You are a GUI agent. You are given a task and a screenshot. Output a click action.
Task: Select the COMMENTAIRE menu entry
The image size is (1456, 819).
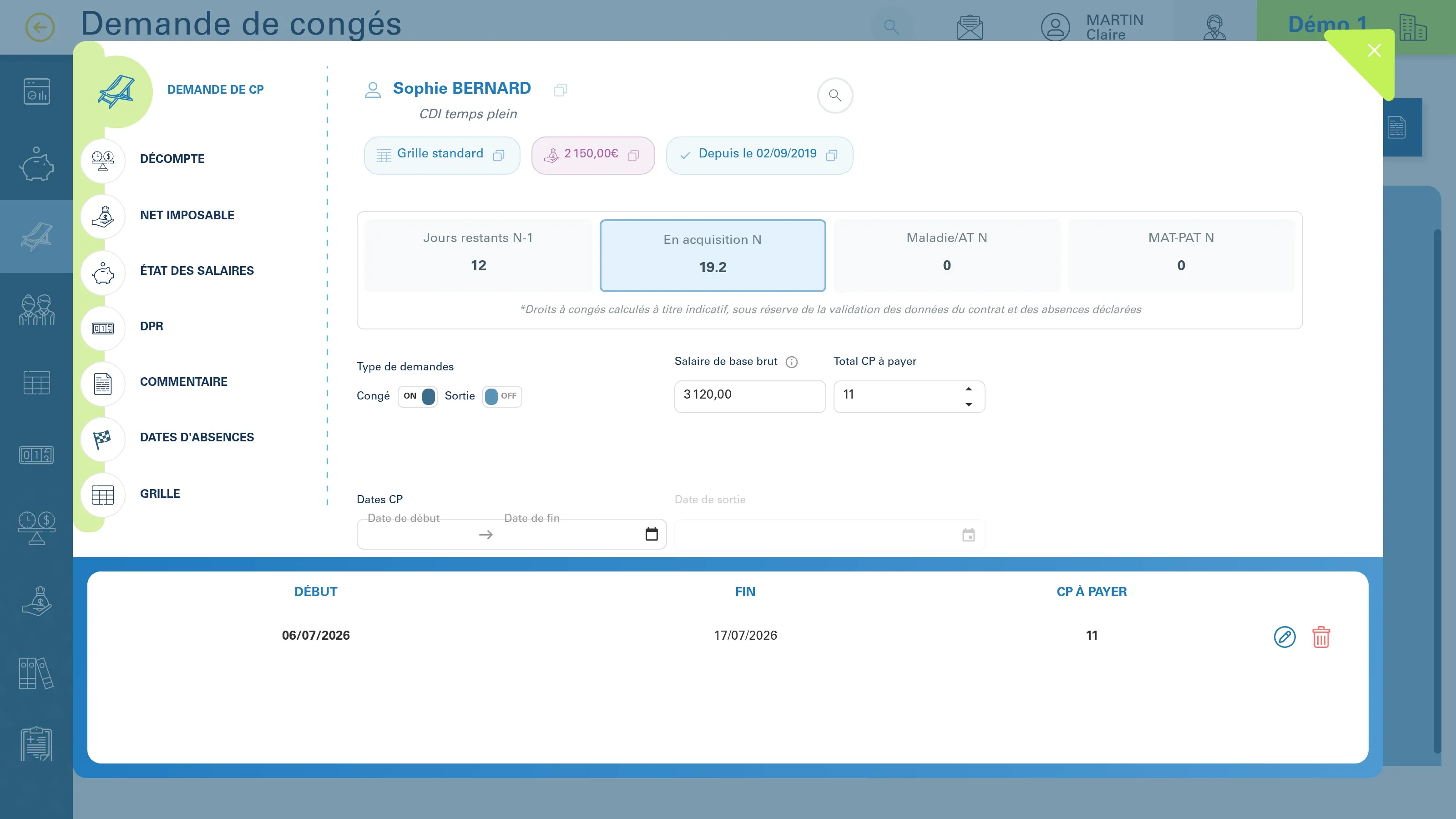coord(184,382)
